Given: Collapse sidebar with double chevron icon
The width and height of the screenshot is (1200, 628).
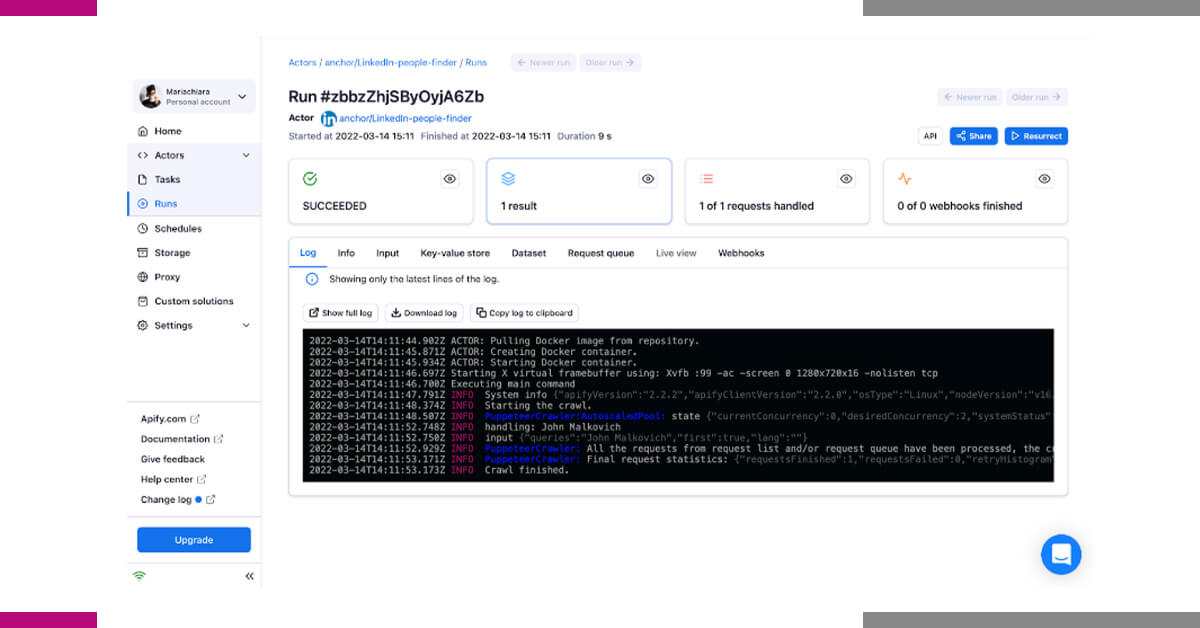Looking at the screenshot, I should click(x=249, y=576).
